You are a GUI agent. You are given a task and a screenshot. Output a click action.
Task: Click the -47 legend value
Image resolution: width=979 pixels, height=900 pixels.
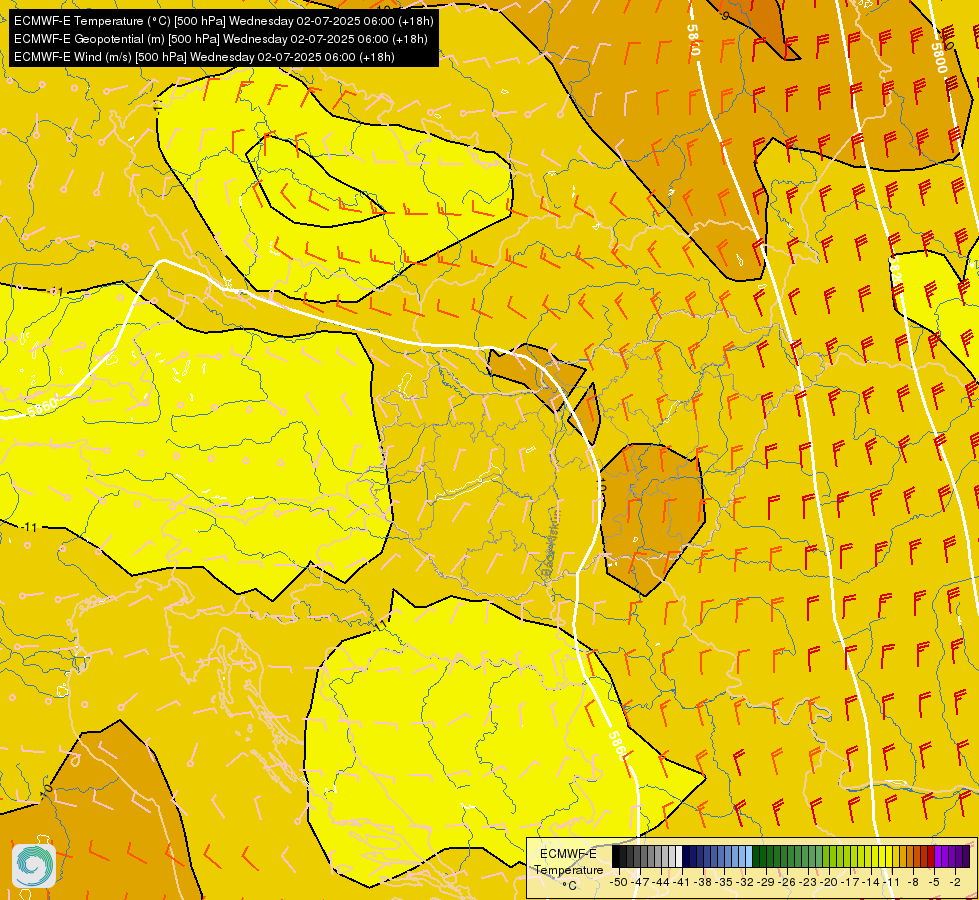640,882
